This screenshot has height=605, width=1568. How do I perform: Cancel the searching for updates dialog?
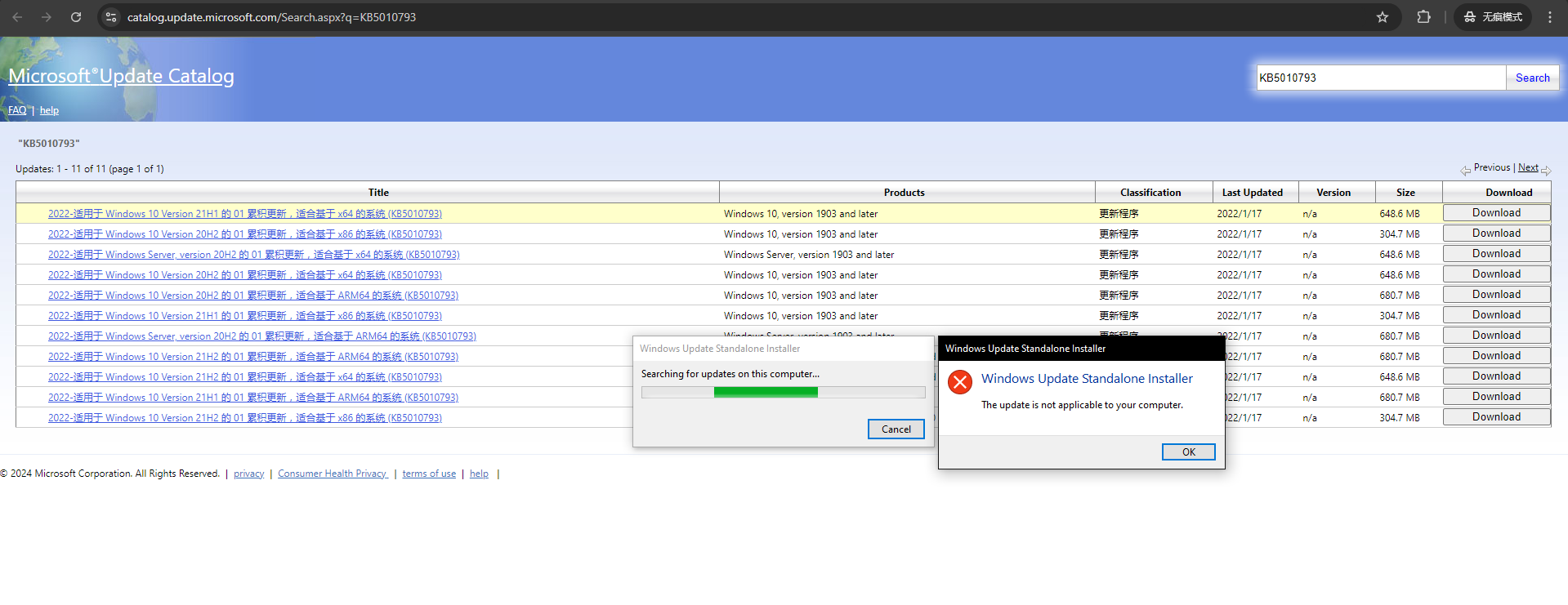896,429
